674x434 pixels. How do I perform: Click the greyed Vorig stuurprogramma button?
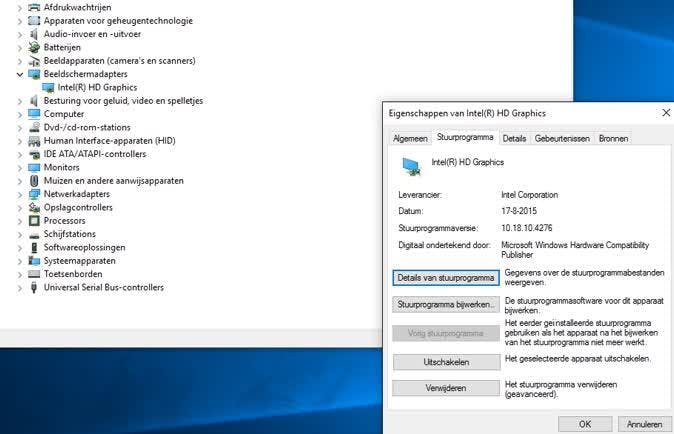446,333
